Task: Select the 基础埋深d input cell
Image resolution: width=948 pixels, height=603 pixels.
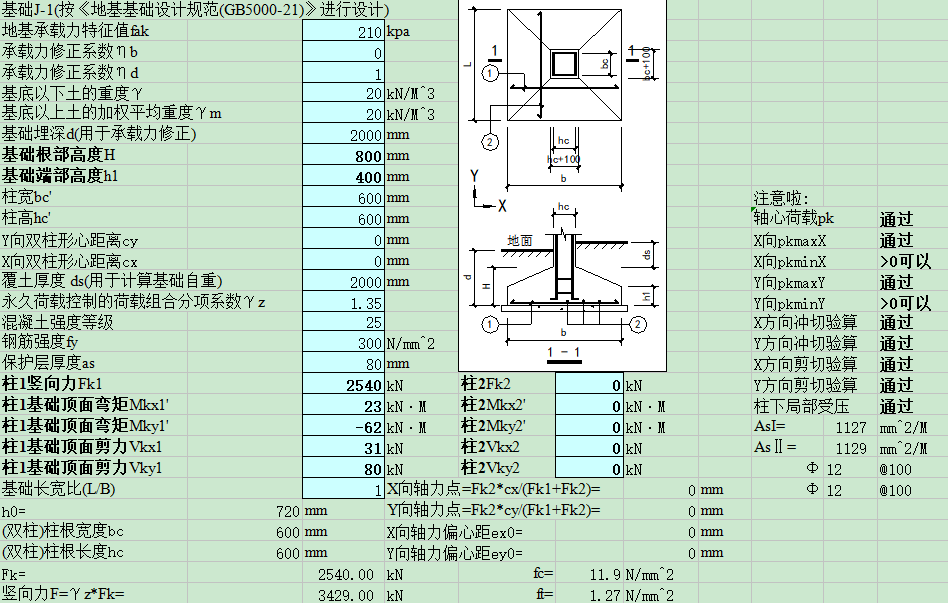Action: (342, 135)
